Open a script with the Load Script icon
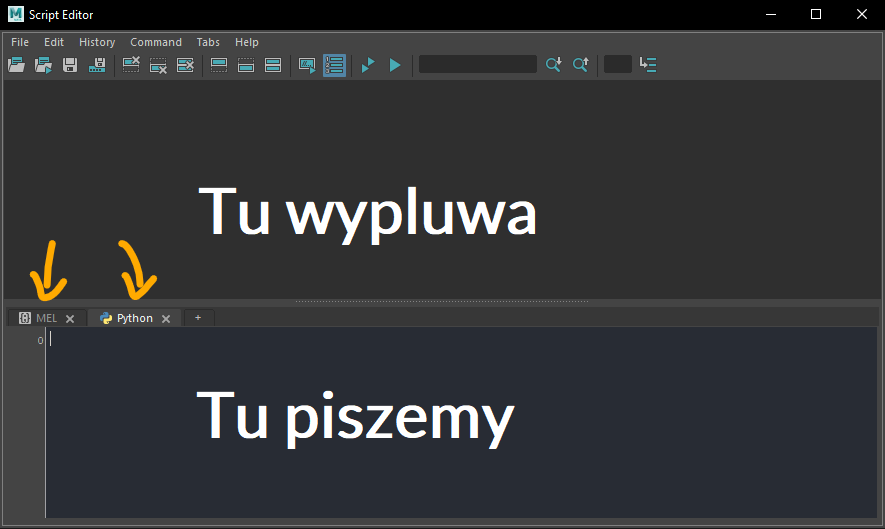Viewport: 885px width, 529px height. pos(16,65)
